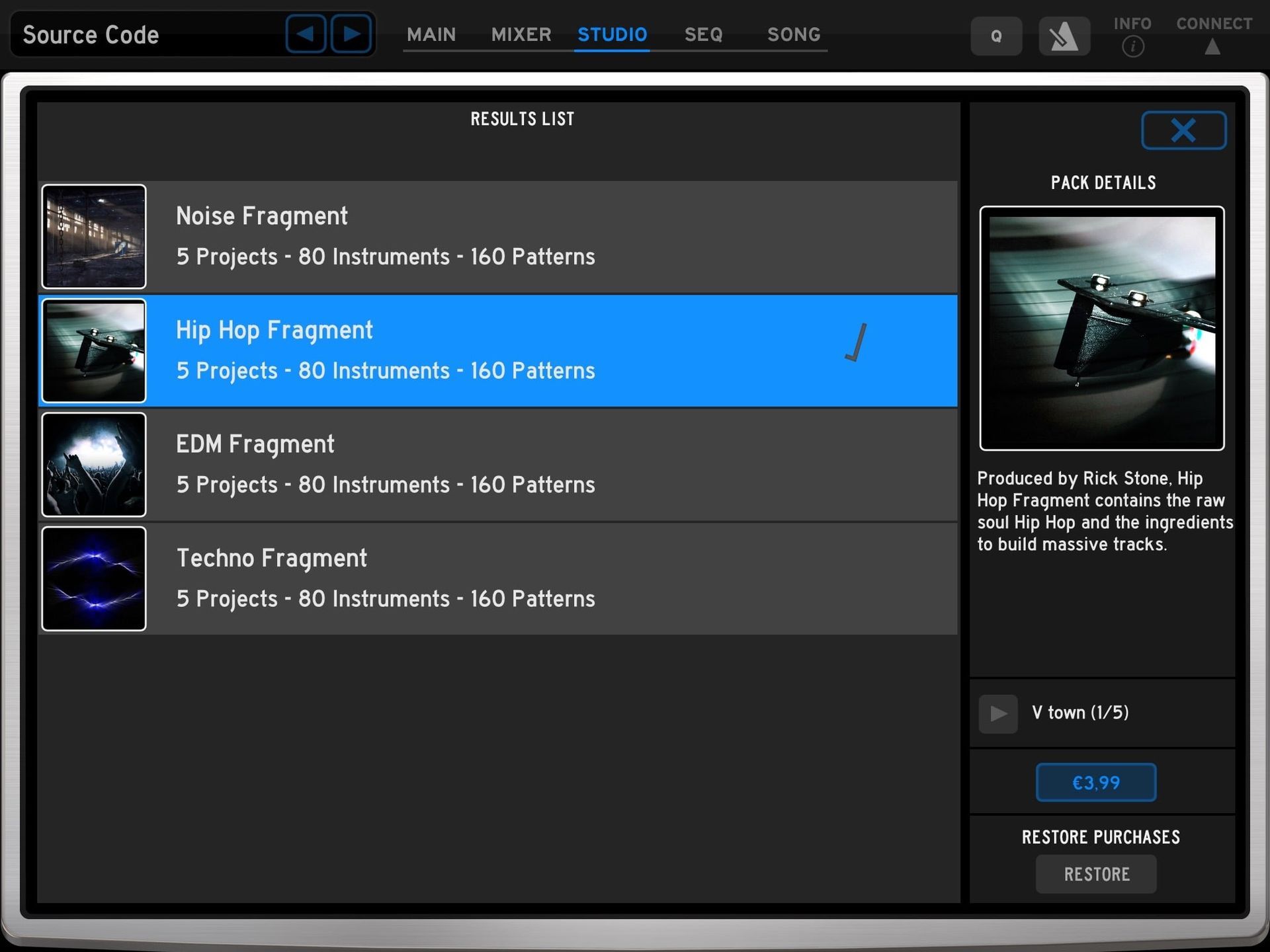Click the Techno Fragment thumbnail
The width and height of the screenshot is (1270, 952).
[x=94, y=578]
